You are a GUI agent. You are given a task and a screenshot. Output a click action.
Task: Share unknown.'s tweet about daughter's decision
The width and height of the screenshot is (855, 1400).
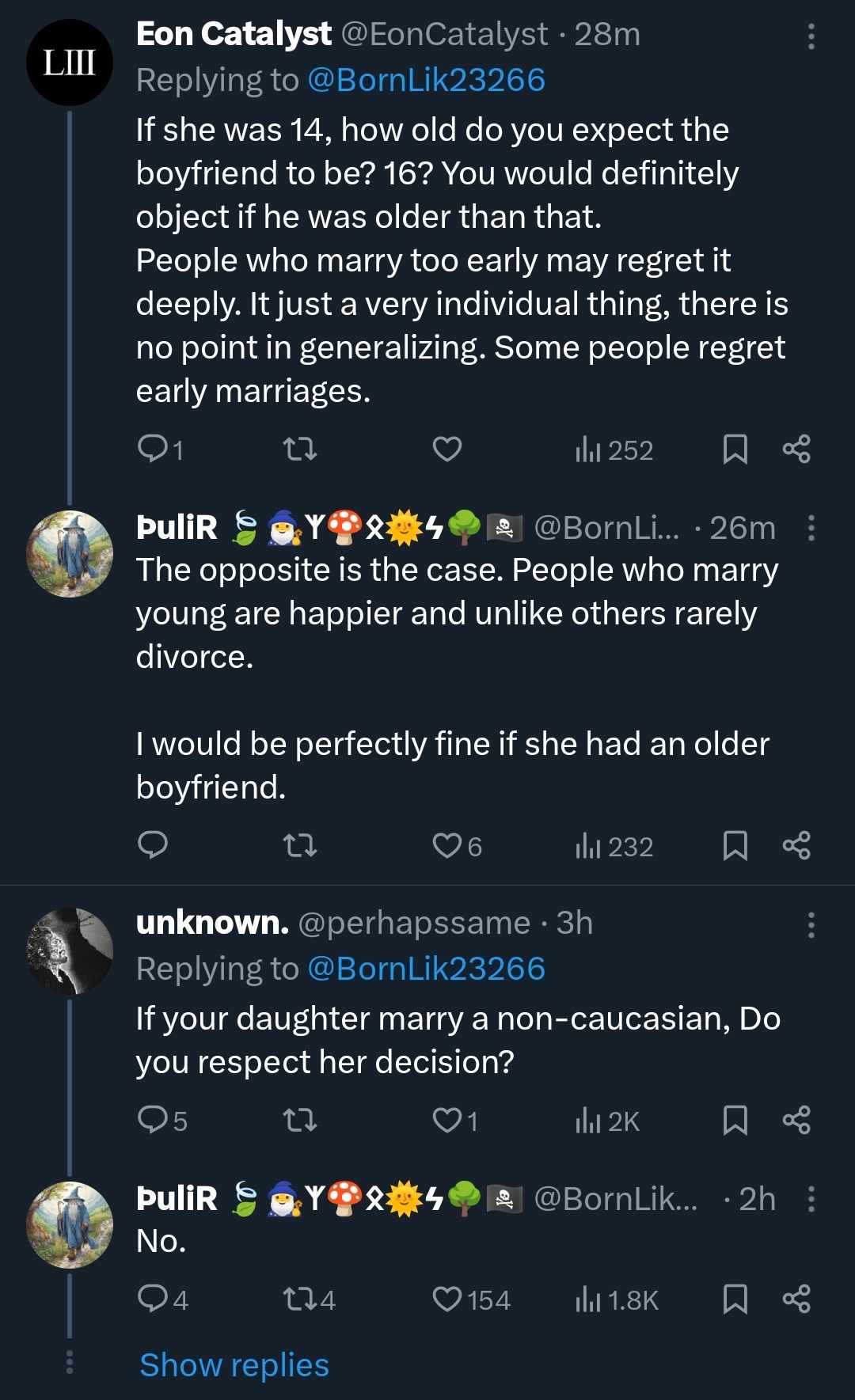(x=796, y=1120)
